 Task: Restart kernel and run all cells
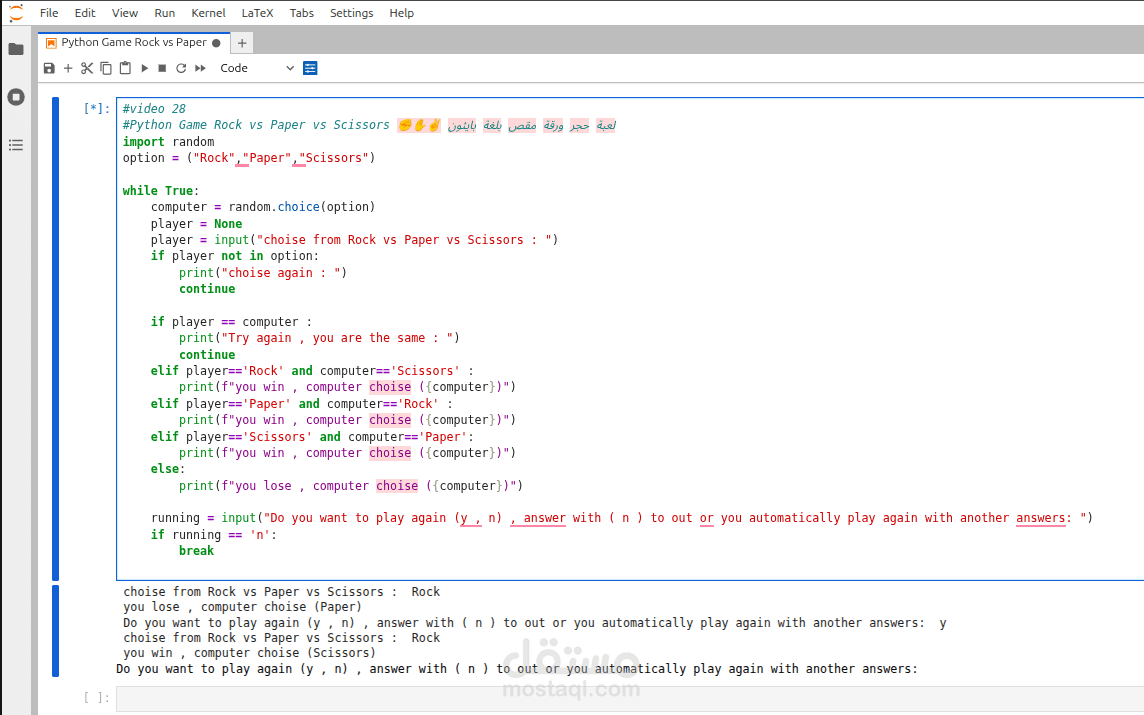[x=201, y=68]
